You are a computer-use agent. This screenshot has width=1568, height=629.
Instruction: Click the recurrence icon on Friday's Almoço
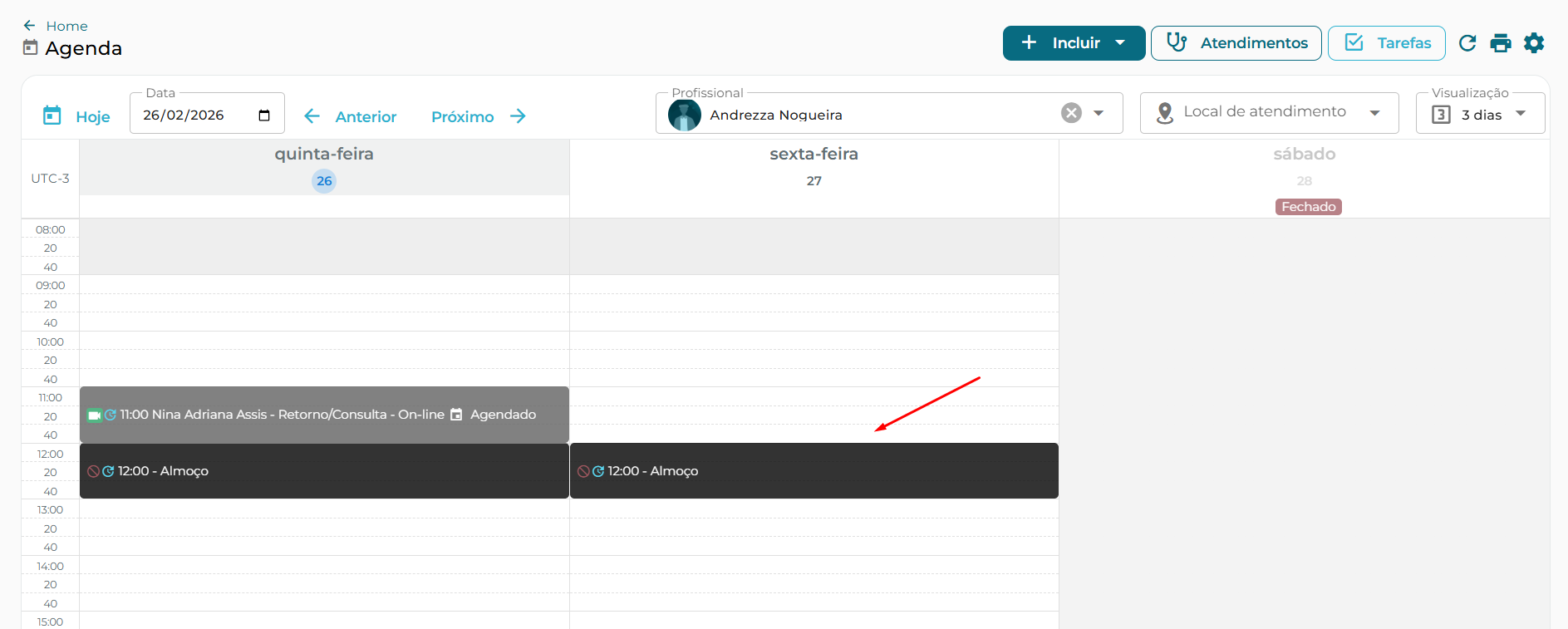click(598, 472)
